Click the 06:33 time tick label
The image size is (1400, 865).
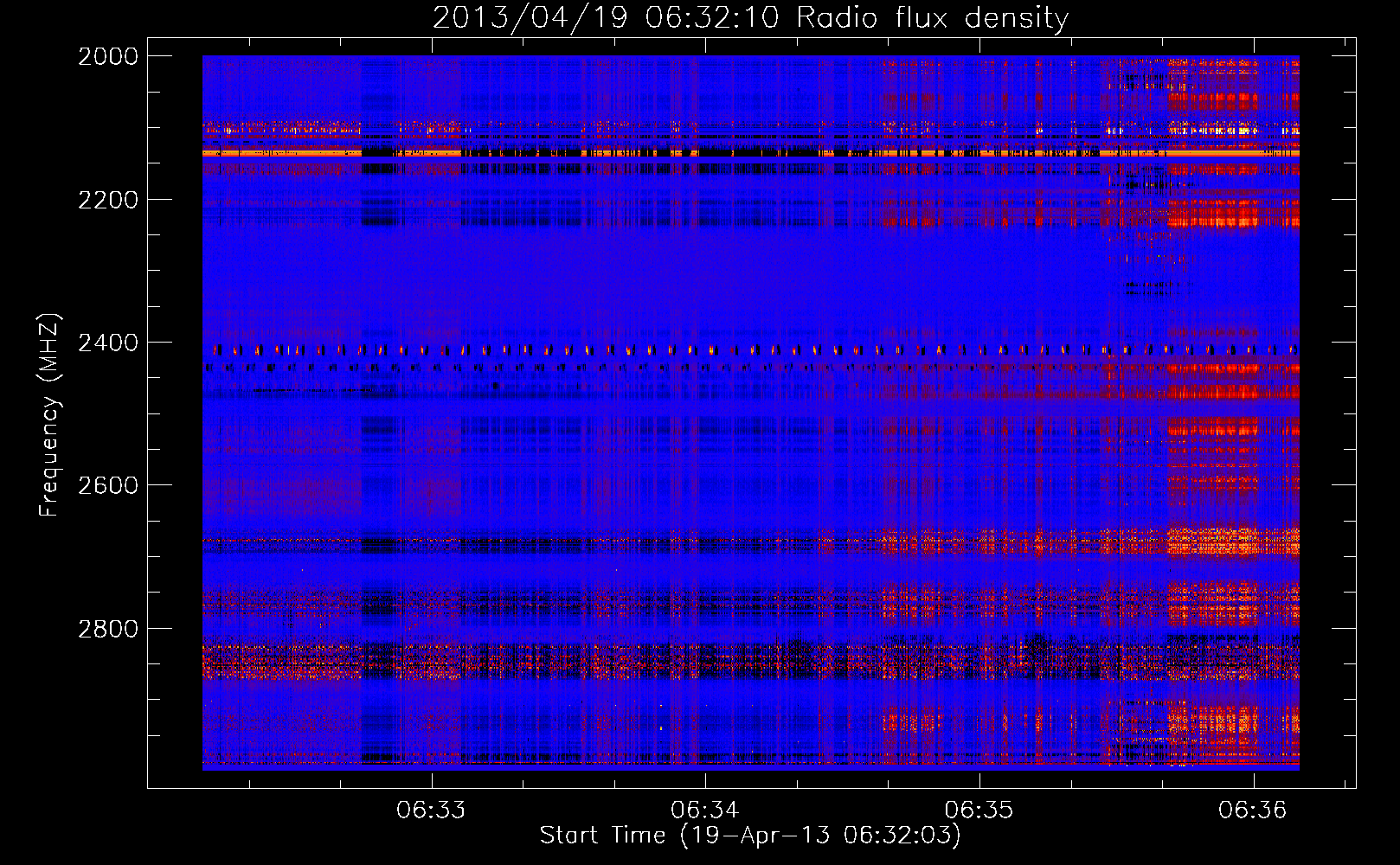coord(431,811)
